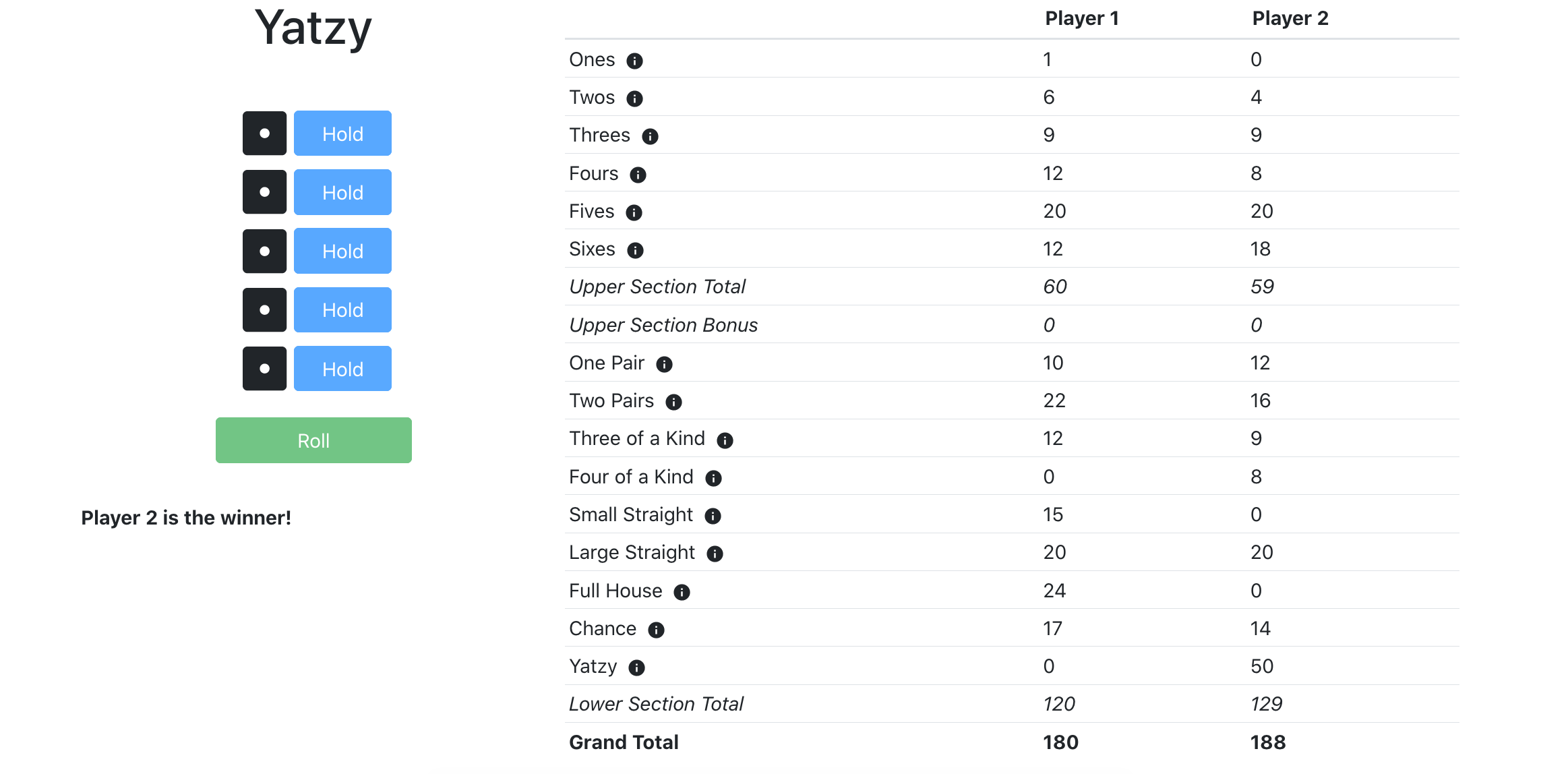Open the info icon next to Threes
This screenshot has height=774, width=1568.
coord(650,136)
